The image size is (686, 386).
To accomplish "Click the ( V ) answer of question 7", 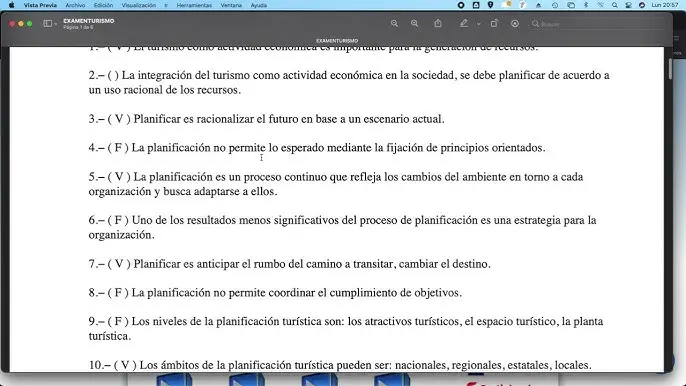I will pyautogui.click(x=119, y=264).
